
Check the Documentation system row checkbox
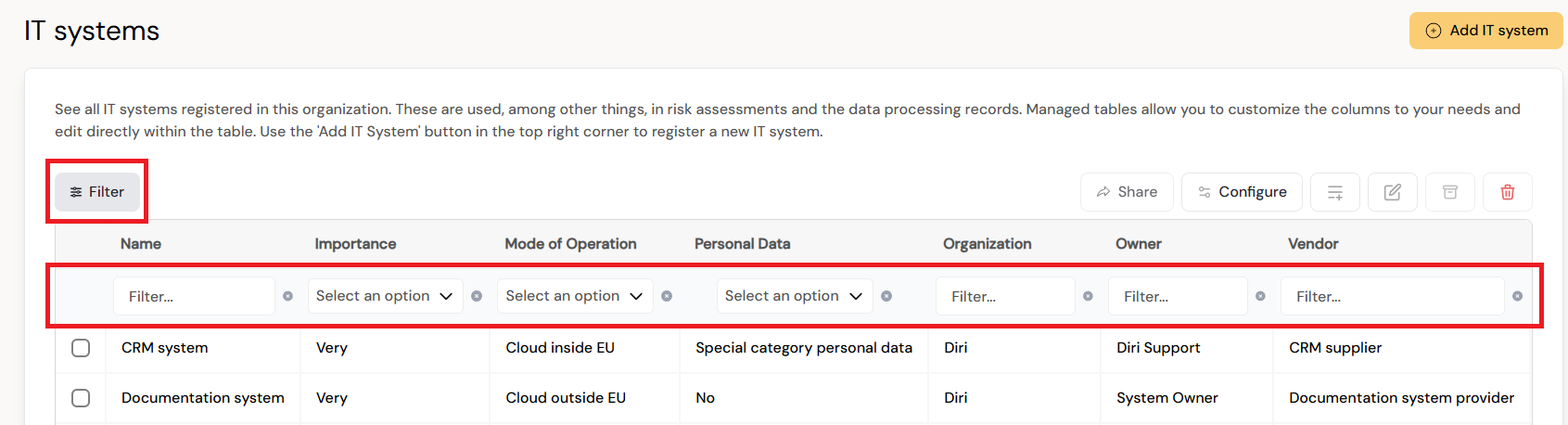(x=81, y=398)
